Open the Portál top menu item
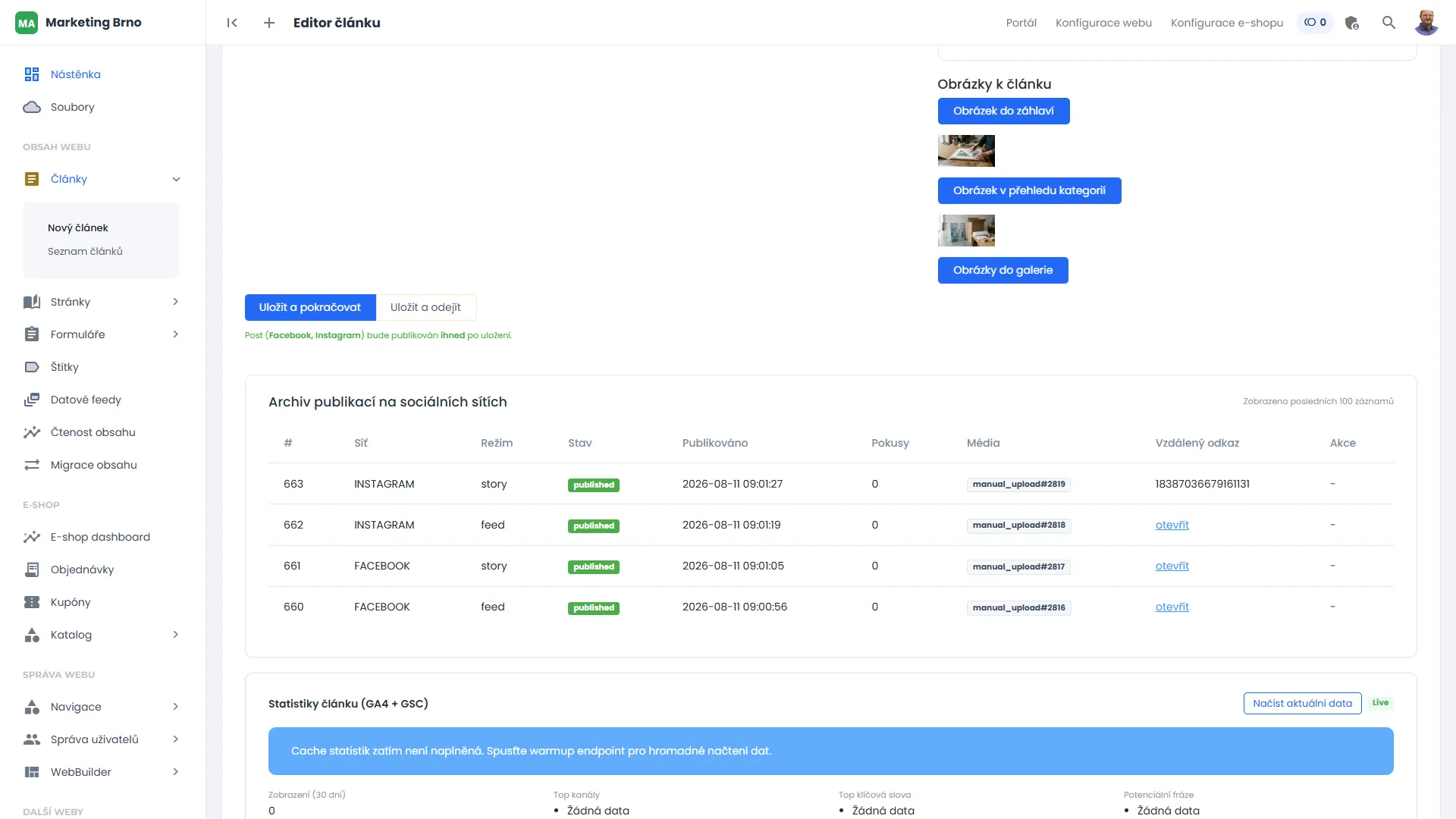The image size is (1456, 819). click(x=1021, y=23)
